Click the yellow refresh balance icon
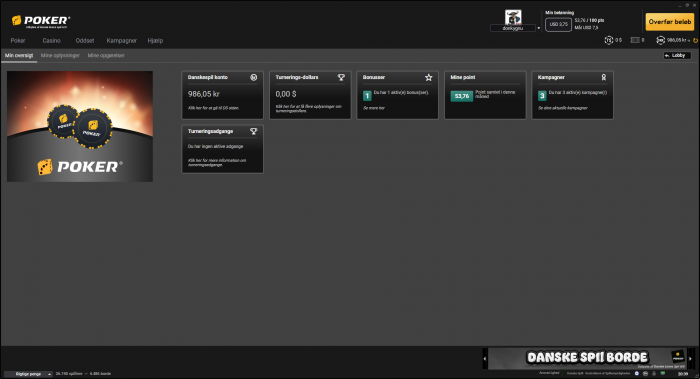This screenshot has height=379, width=700. [x=696, y=40]
